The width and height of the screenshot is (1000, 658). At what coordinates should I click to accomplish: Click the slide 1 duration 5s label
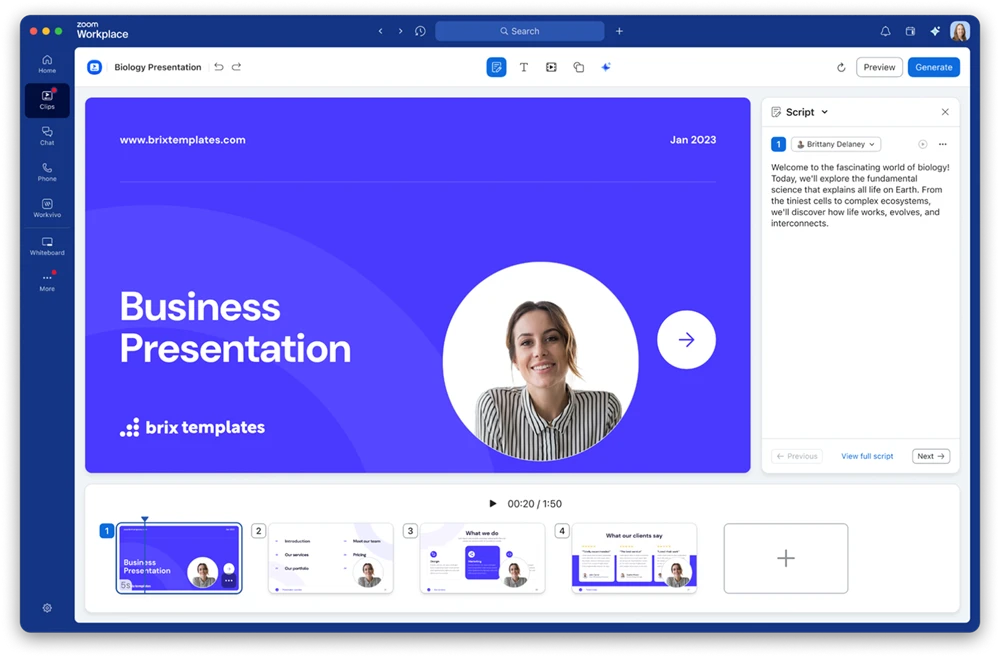pos(126,585)
